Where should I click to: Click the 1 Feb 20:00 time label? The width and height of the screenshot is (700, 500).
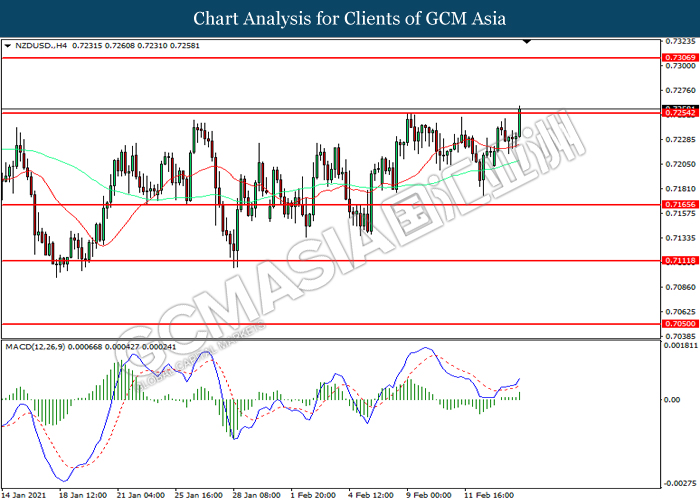313,495
